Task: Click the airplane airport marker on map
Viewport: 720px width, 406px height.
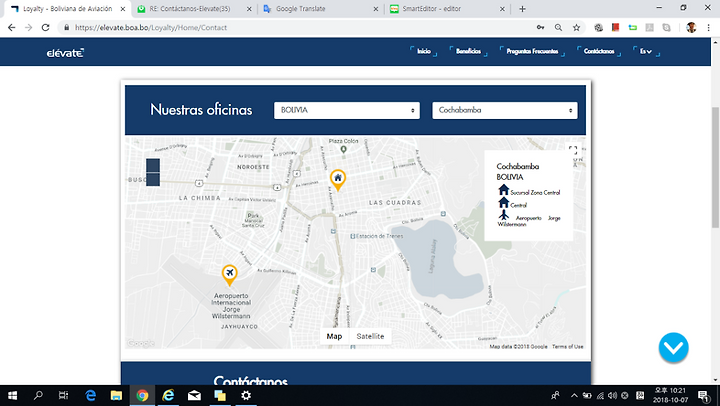Action: [x=230, y=275]
